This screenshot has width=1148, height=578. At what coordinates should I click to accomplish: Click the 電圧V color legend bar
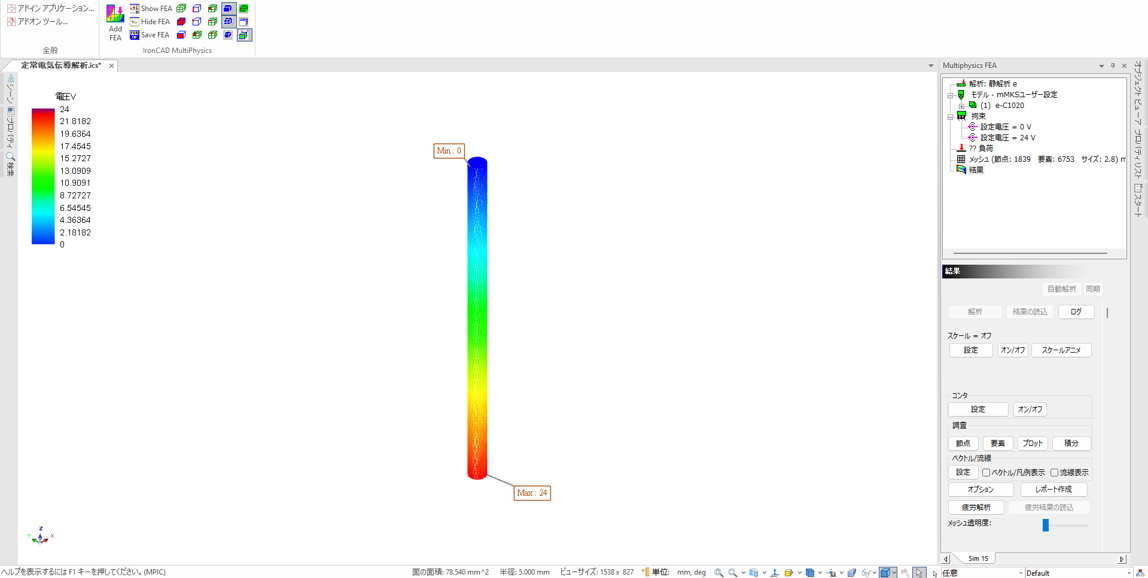coord(42,176)
